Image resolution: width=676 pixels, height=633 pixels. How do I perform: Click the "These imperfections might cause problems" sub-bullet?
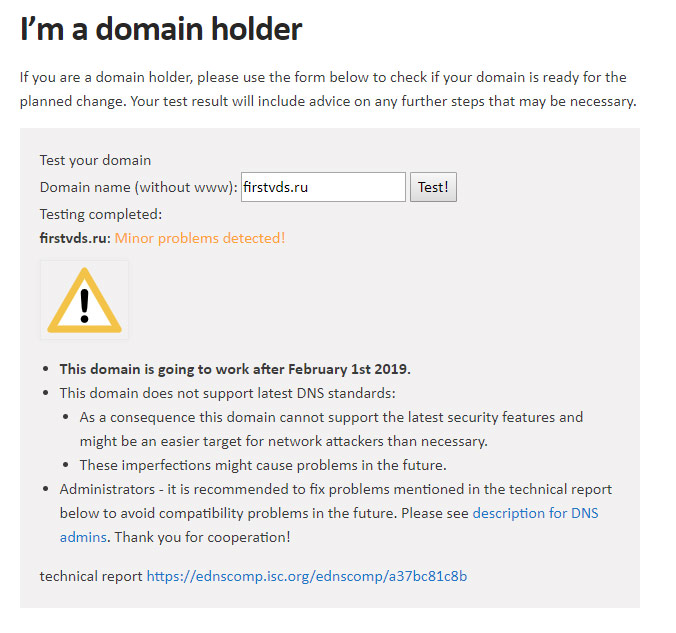(263, 465)
